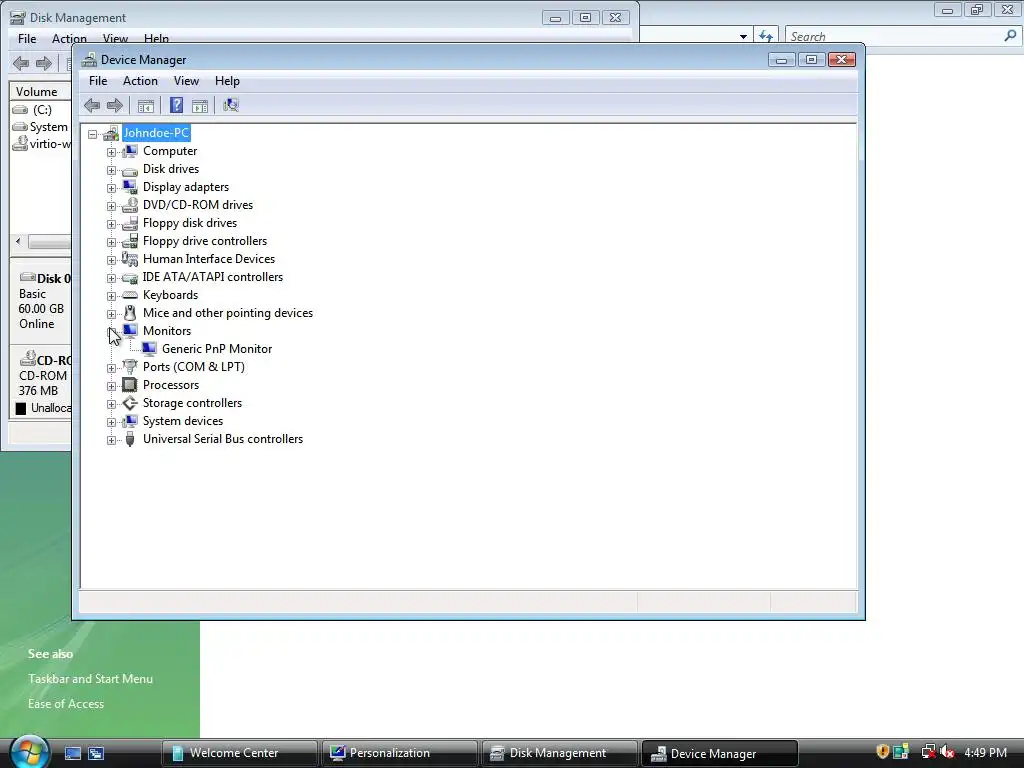
Task: Open Taskbar and Start Menu link
Action: (x=90, y=679)
